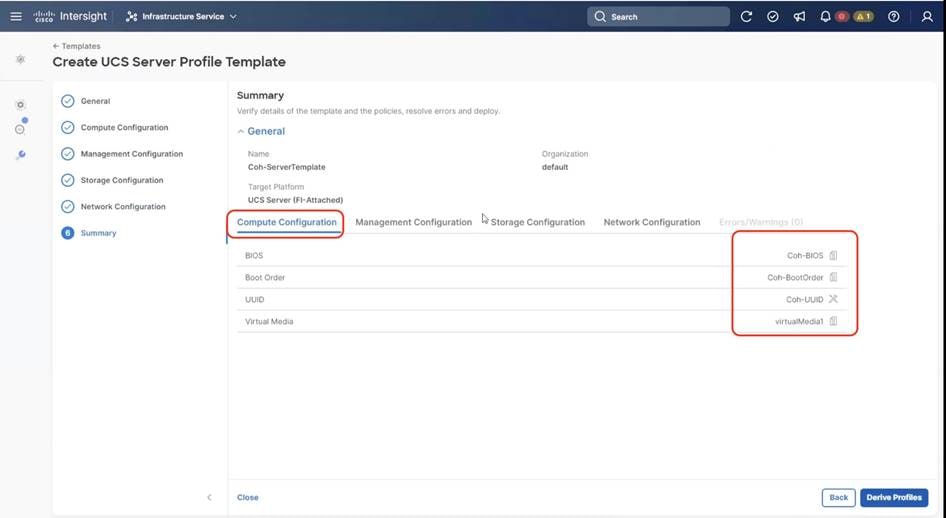
Task: Open the Errors/Warnings (0) tab
Action: pyautogui.click(x=761, y=222)
